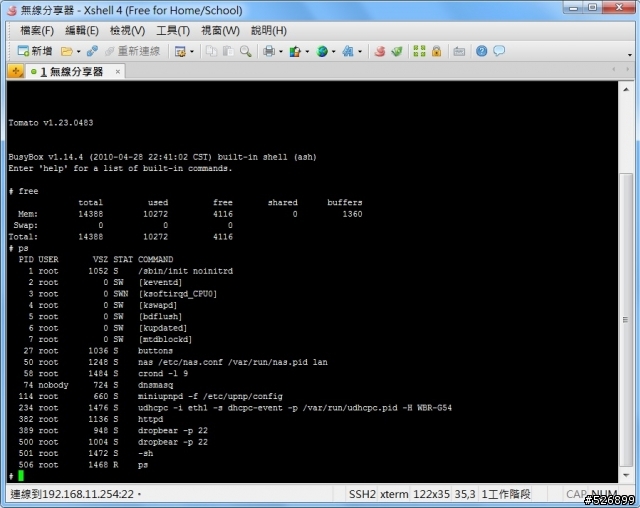Click '122x35' terminal size in status bar
This screenshot has width=640, height=508.
(431, 495)
